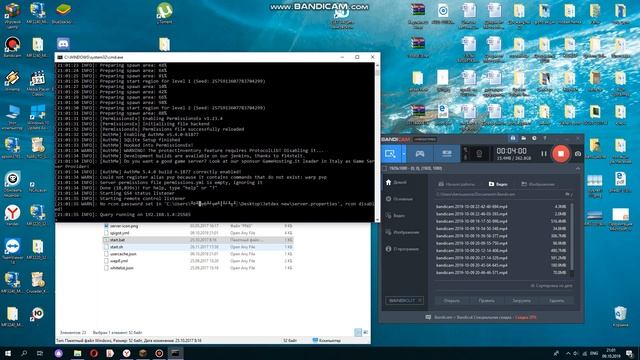Open uTorrent desktop icon
The width and height of the screenshot is (640, 360).
pos(164,13)
